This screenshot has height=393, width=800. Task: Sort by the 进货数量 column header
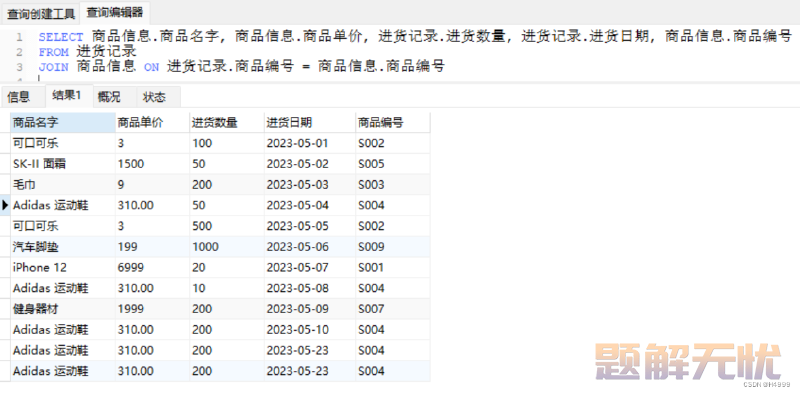coord(227,122)
